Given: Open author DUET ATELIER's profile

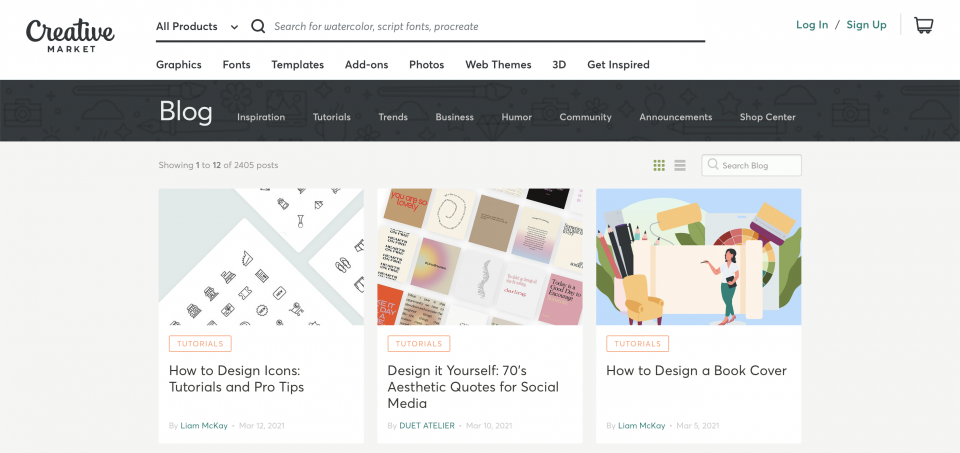Looking at the screenshot, I should click(x=427, y=425).
